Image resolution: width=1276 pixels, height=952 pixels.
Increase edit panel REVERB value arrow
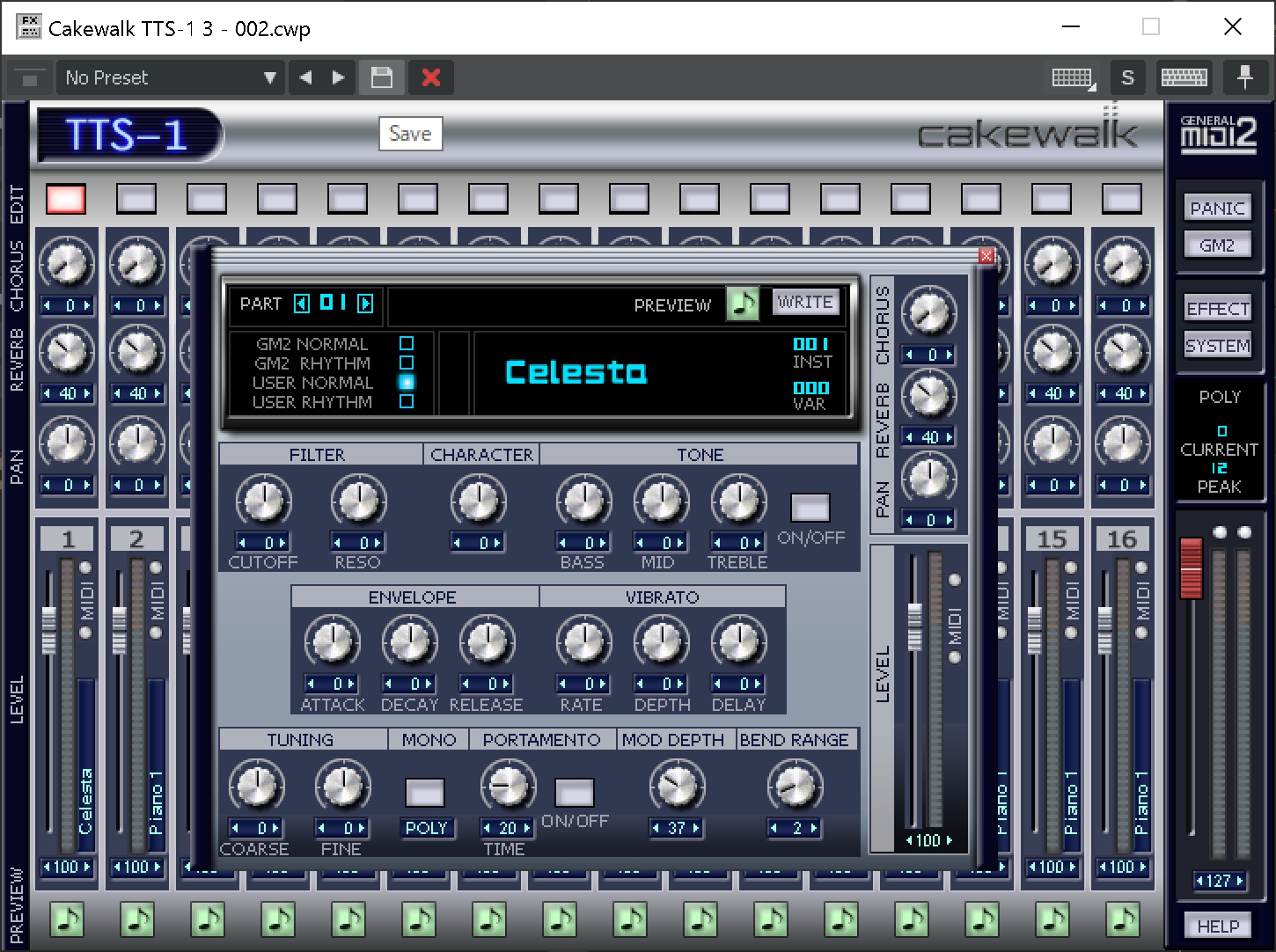click(x=949, y=437)
